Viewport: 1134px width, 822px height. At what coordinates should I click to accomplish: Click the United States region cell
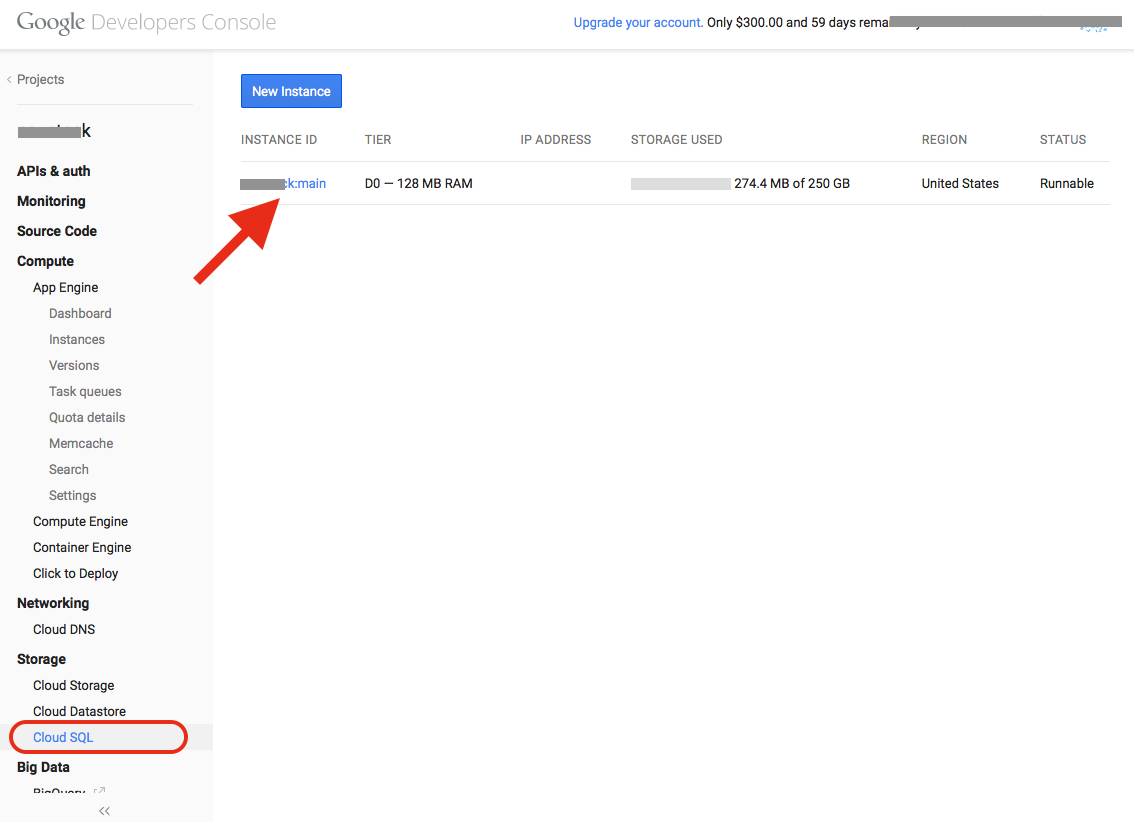pyautogui.click(x=960, y=184)
